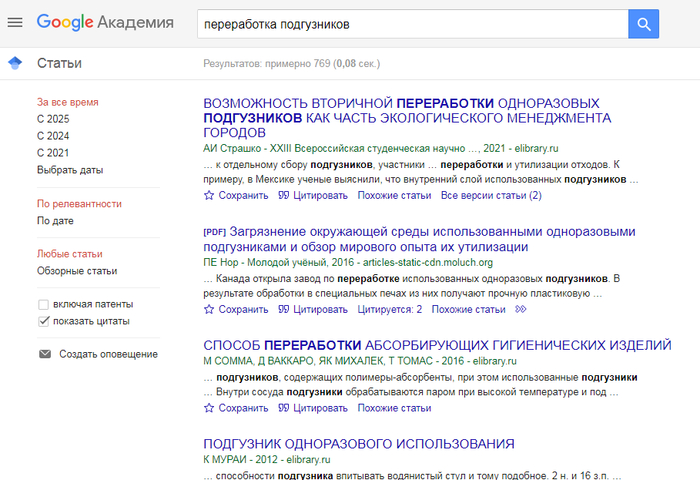
Task: Open 'Выбрать даты' custom date range
Action: (70, 170)
